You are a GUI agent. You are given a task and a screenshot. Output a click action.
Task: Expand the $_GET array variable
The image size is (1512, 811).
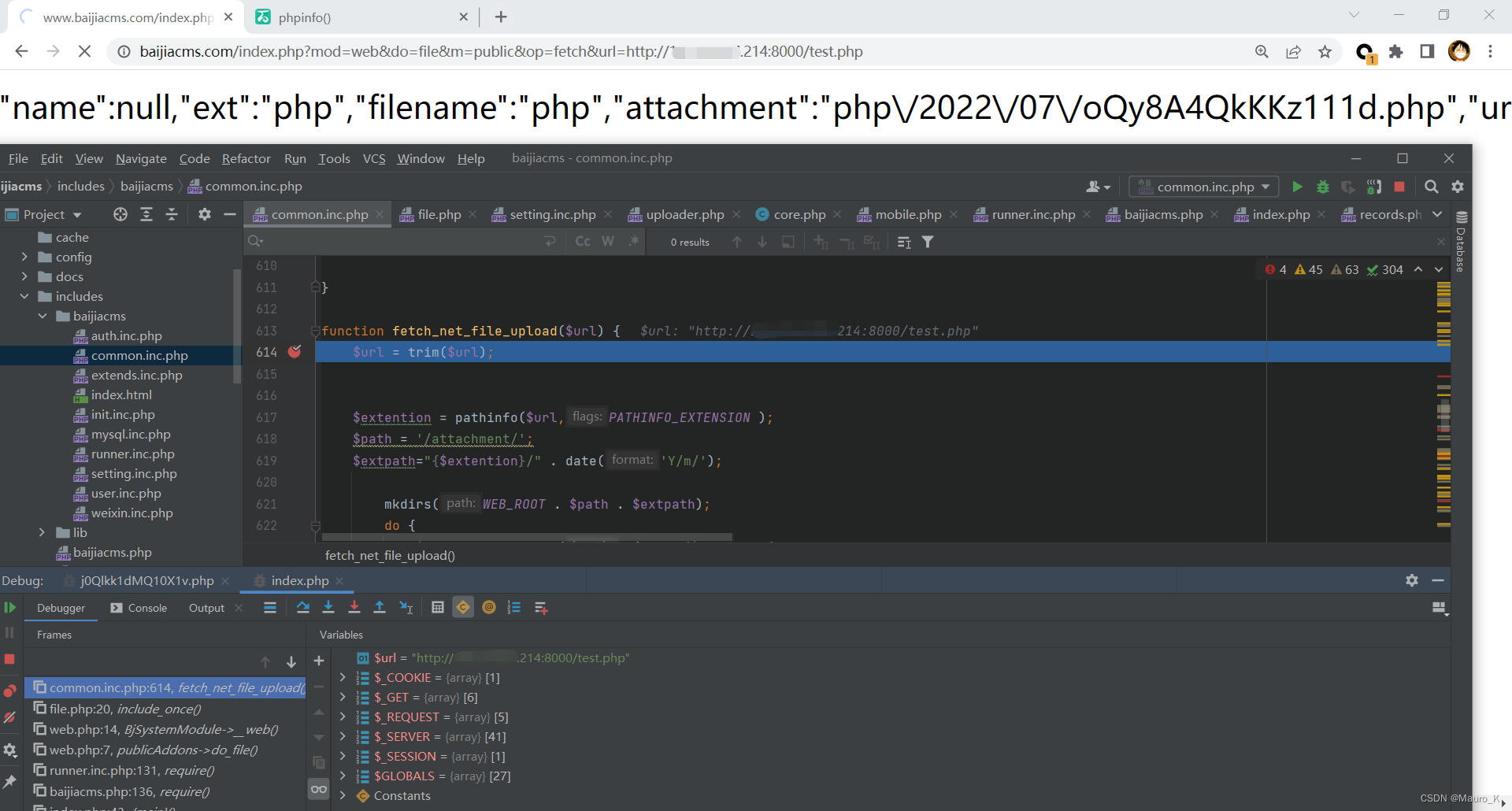pos(343,697)
